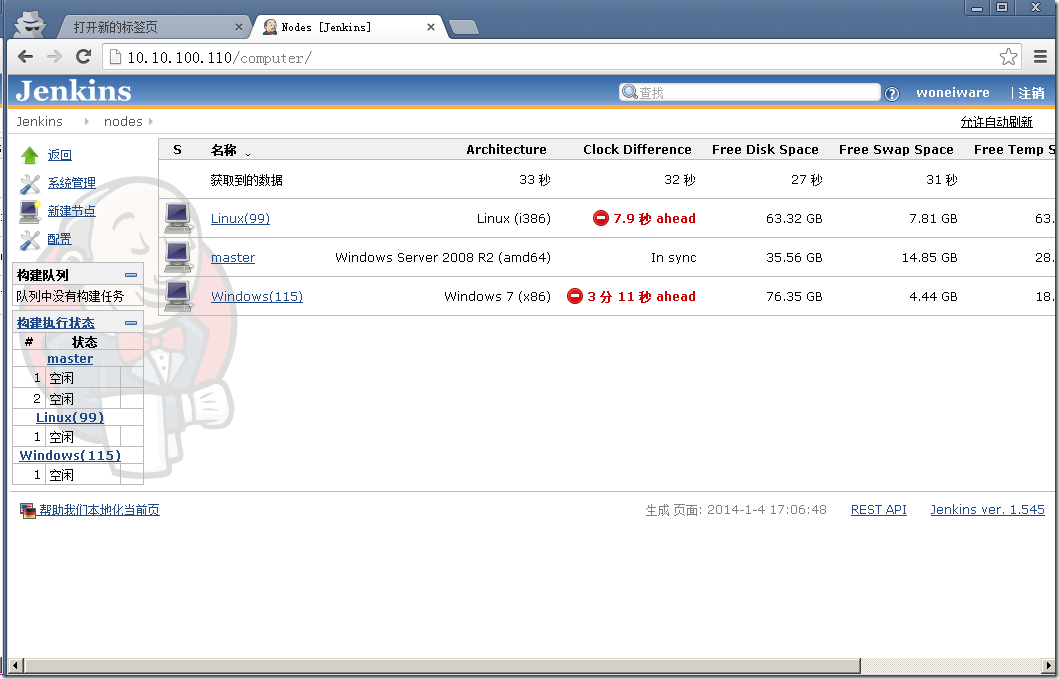Sort by 名称 column header
1059x679 pixels.
tap(224, 150)
